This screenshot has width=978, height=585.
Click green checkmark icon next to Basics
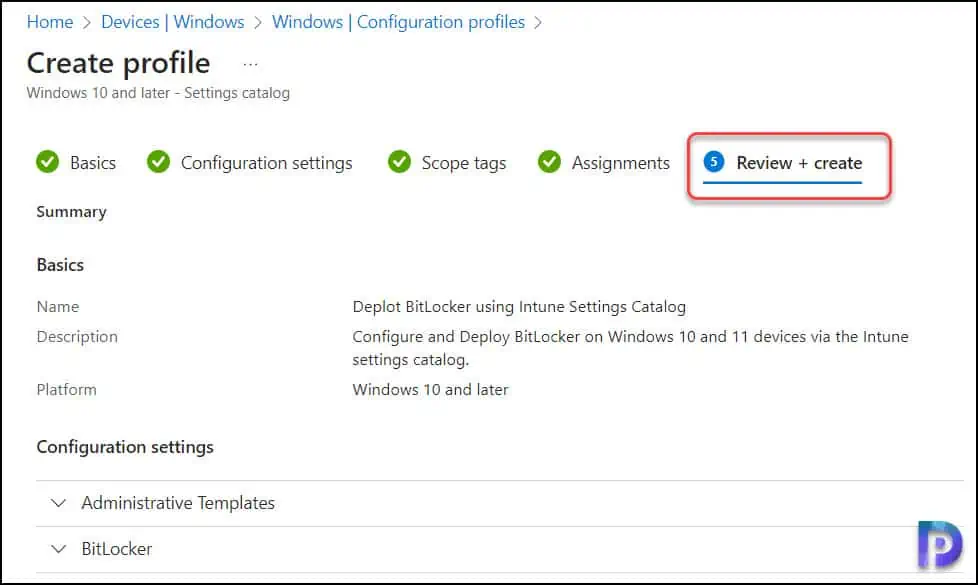(x=47, y=162)
